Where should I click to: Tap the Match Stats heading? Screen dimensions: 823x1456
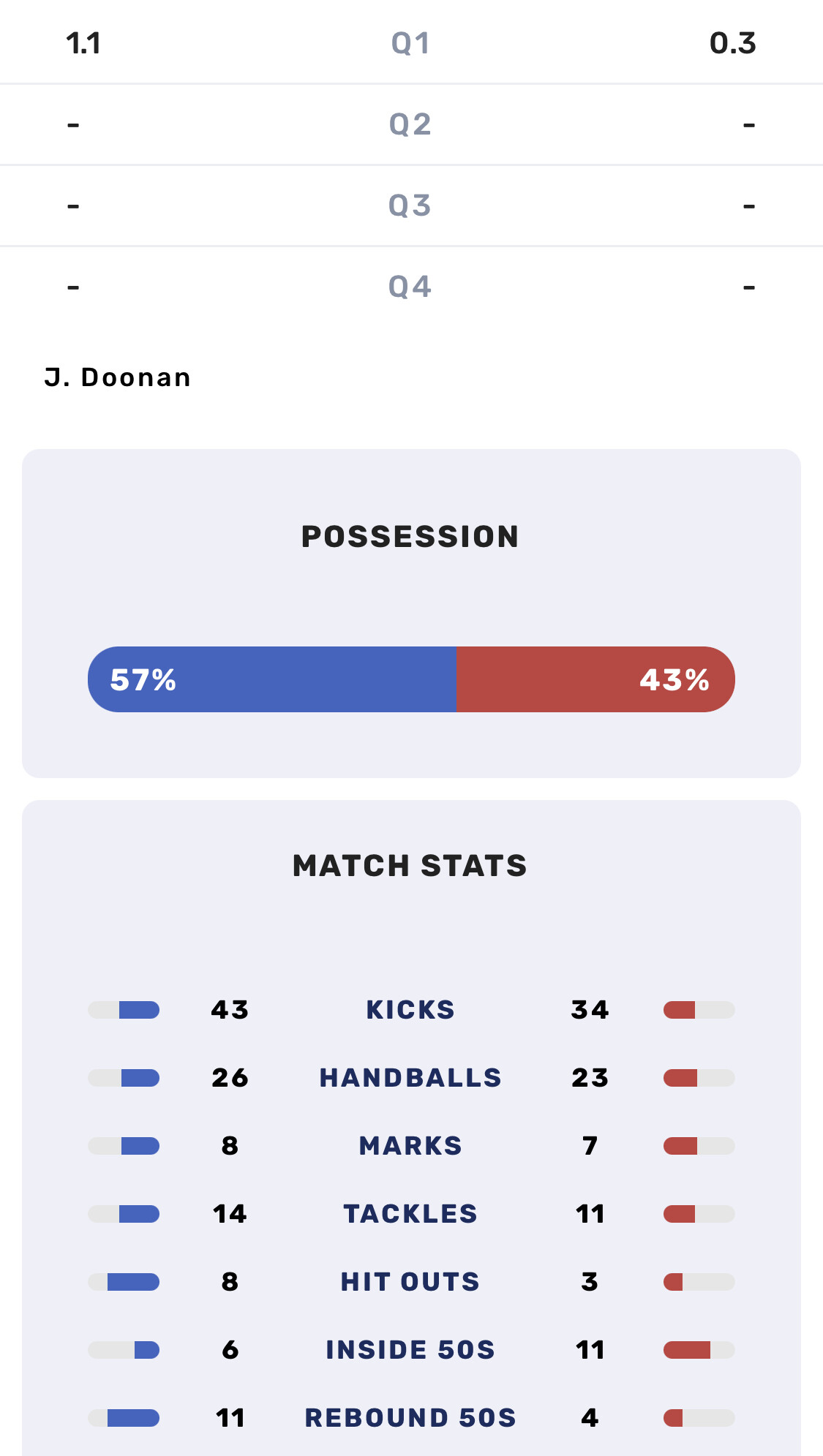coord(410,866)
